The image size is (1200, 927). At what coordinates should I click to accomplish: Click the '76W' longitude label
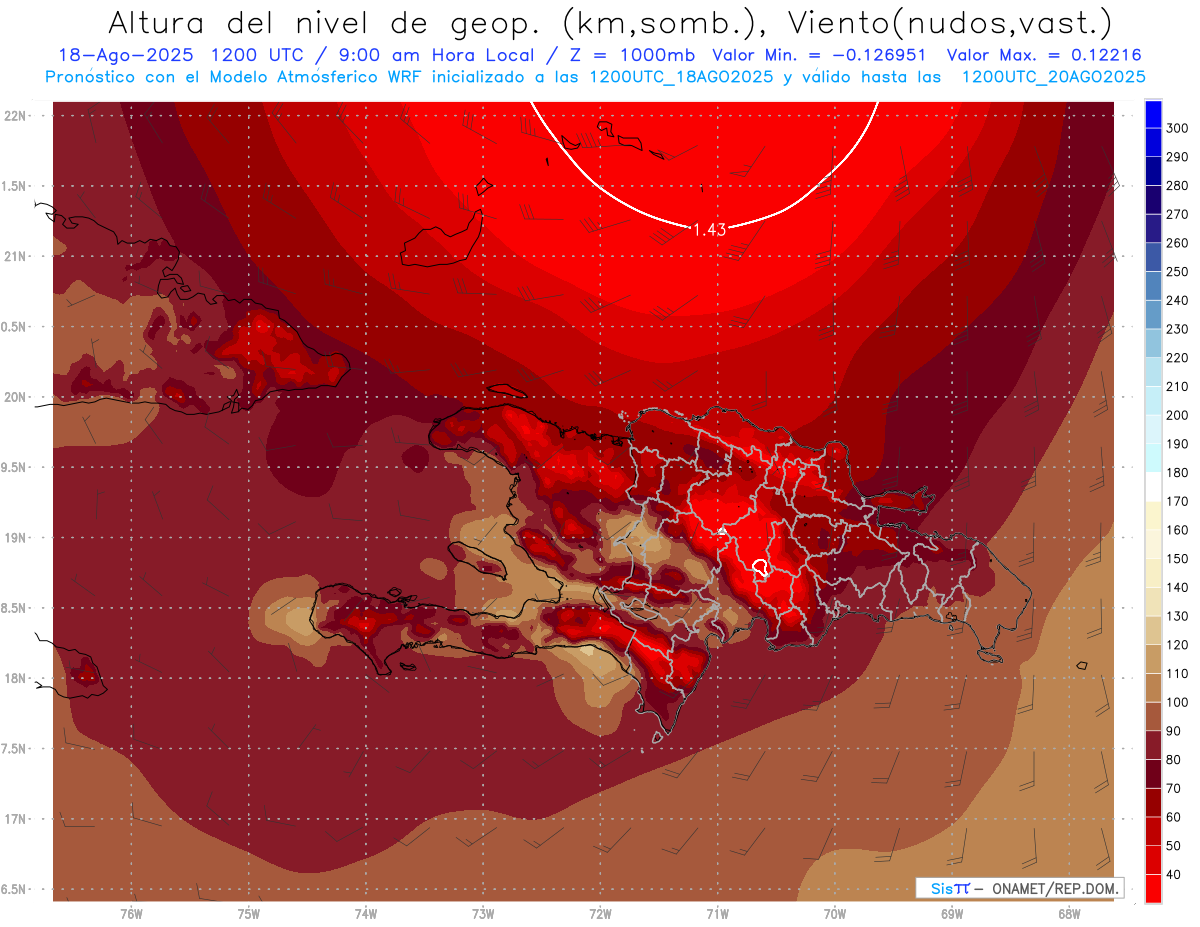coord(131,914)
